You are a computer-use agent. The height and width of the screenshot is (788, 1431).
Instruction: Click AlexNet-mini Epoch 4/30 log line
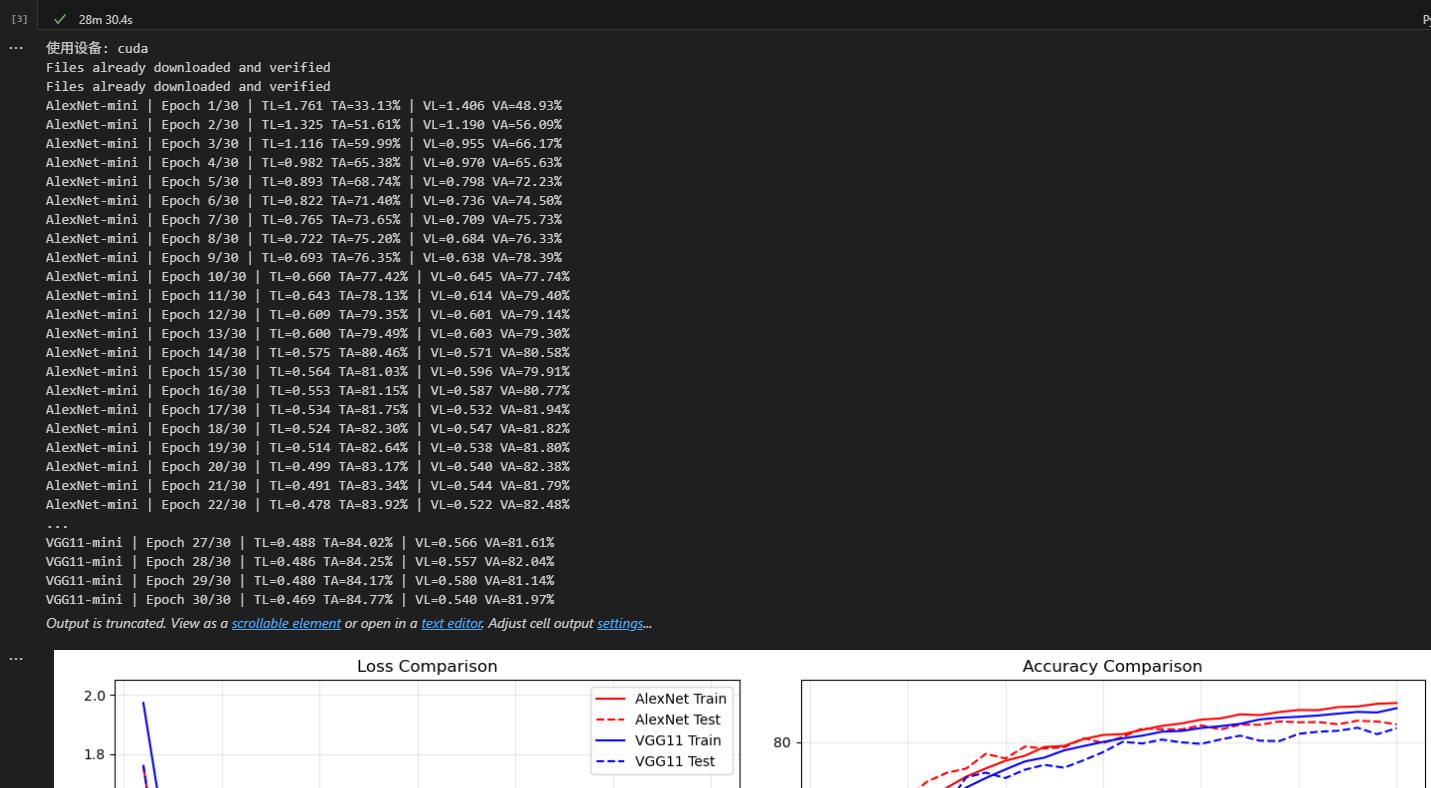coord(304,162)
